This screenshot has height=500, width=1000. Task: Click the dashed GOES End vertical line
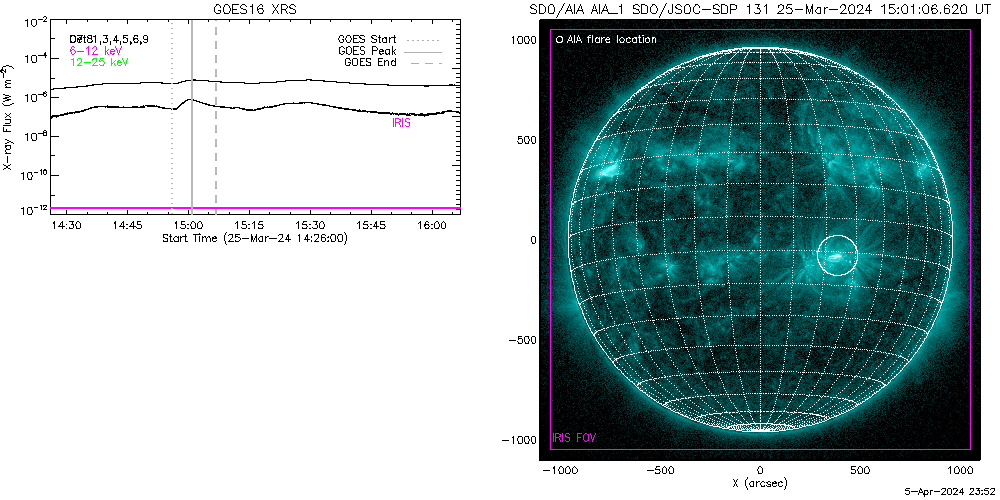tap(216, 115)
